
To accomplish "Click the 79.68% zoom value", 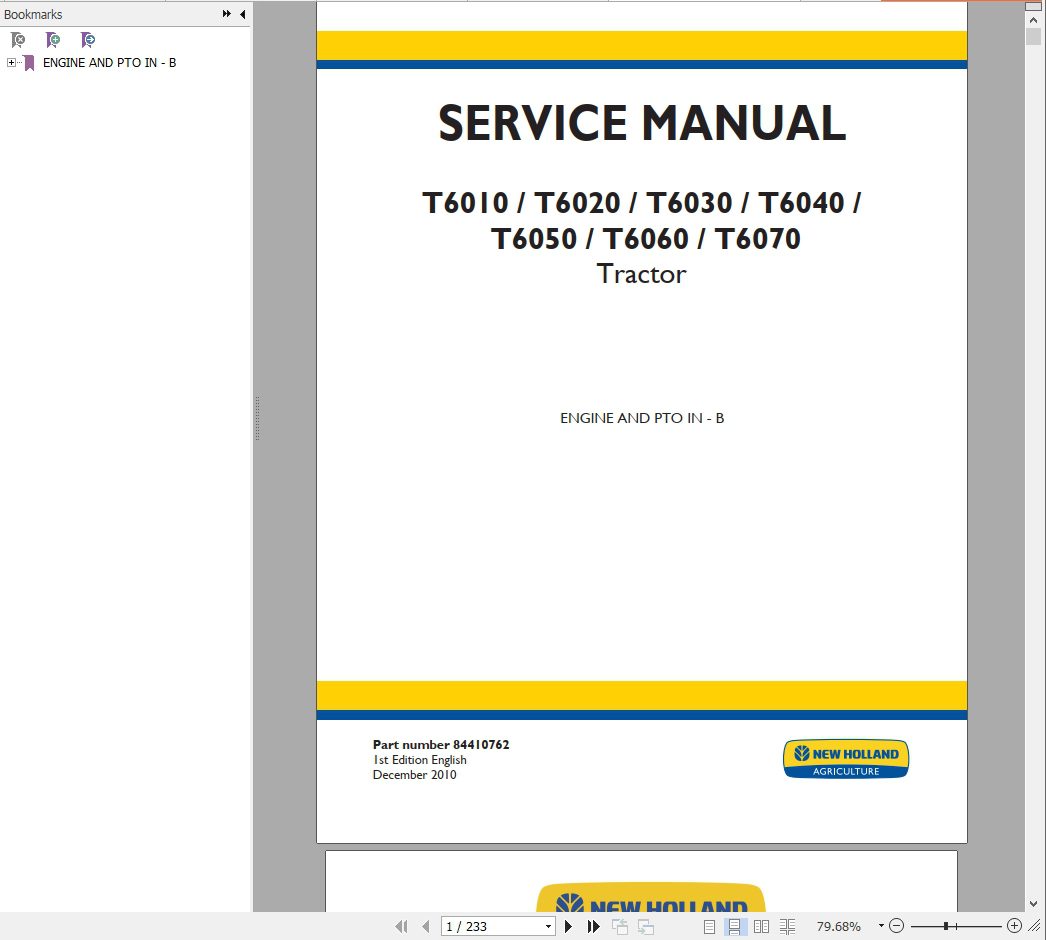I will (x=839, y=927).
